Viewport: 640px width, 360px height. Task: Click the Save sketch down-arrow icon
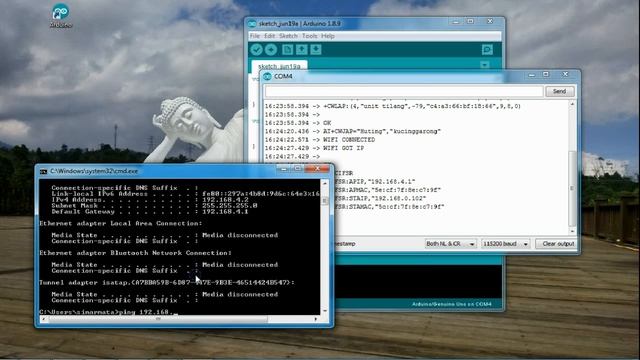click(x=316, y=49)
